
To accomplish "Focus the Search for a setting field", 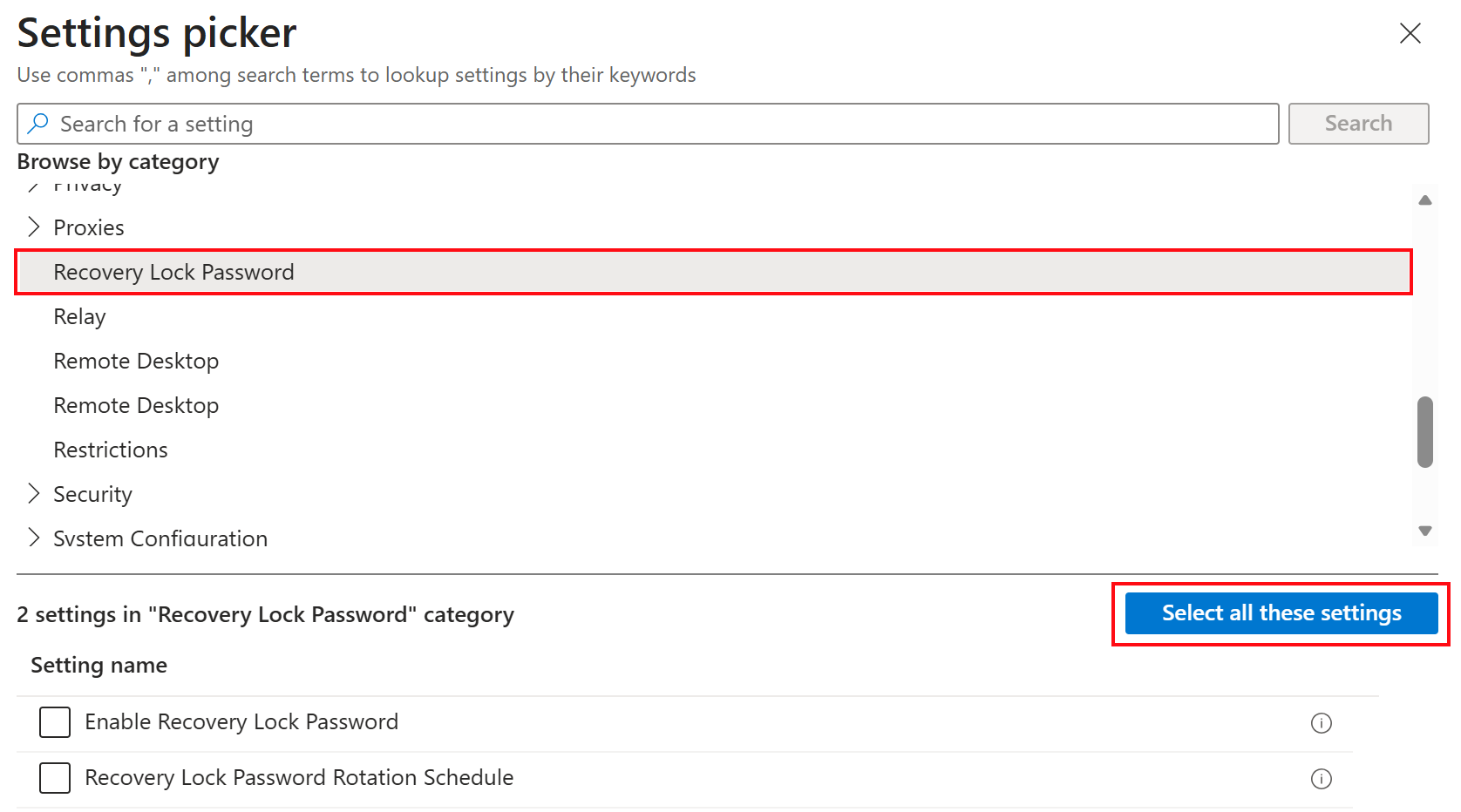I will pyautogui.click(x=648, y=124).
